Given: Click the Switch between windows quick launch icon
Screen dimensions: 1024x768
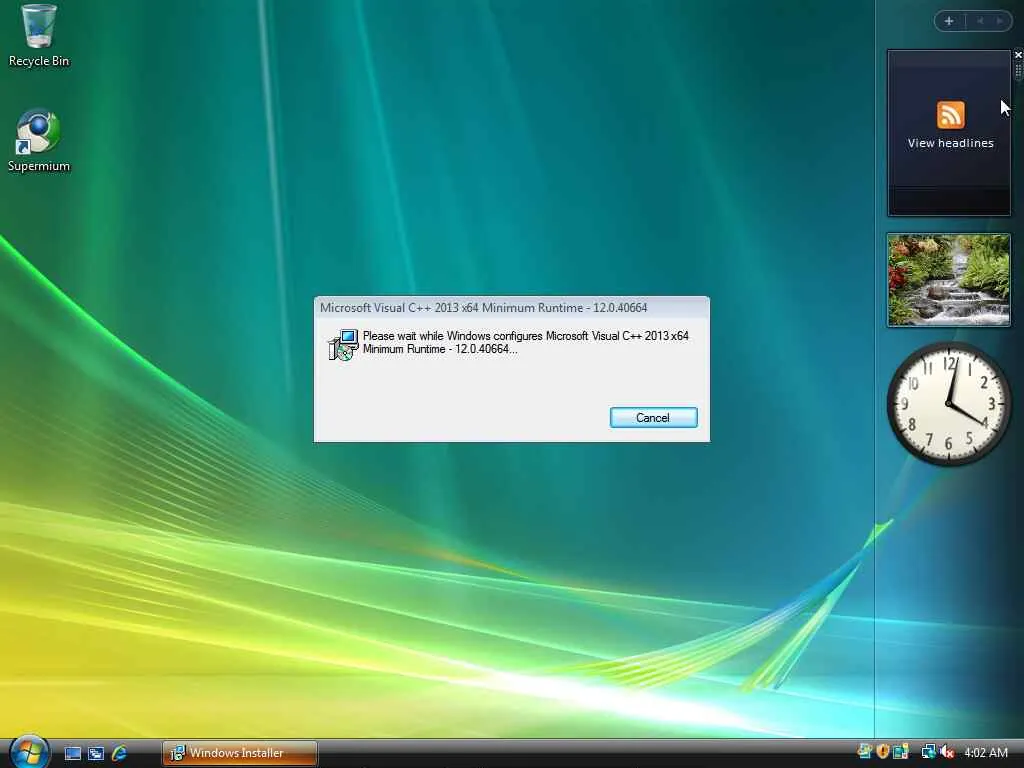Looking at the screenshot, I should 96,753.
